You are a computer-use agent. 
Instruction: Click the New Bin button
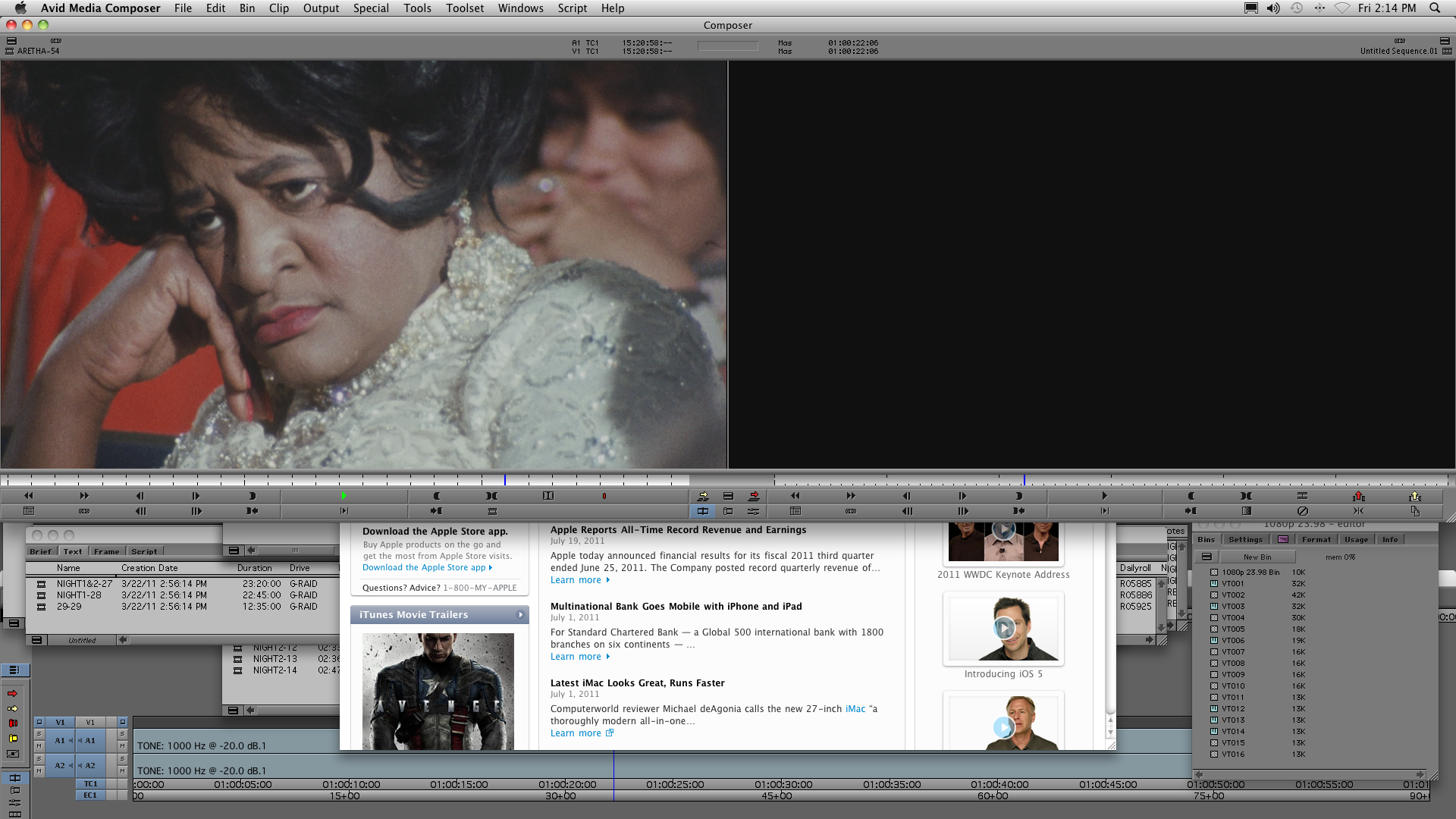click(x=1257, y=557)
